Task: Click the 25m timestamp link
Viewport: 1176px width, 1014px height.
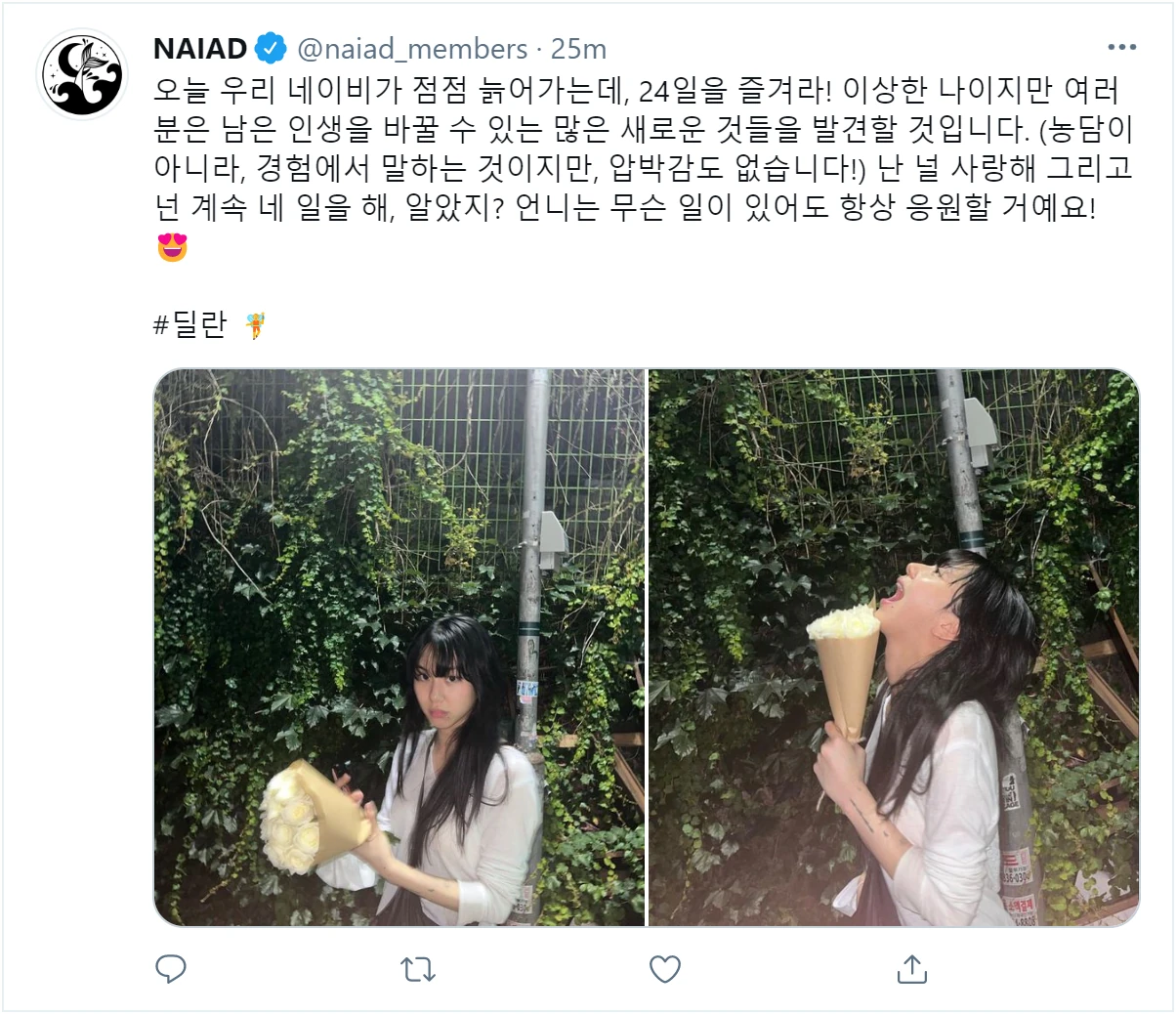Action: [578, 49]
